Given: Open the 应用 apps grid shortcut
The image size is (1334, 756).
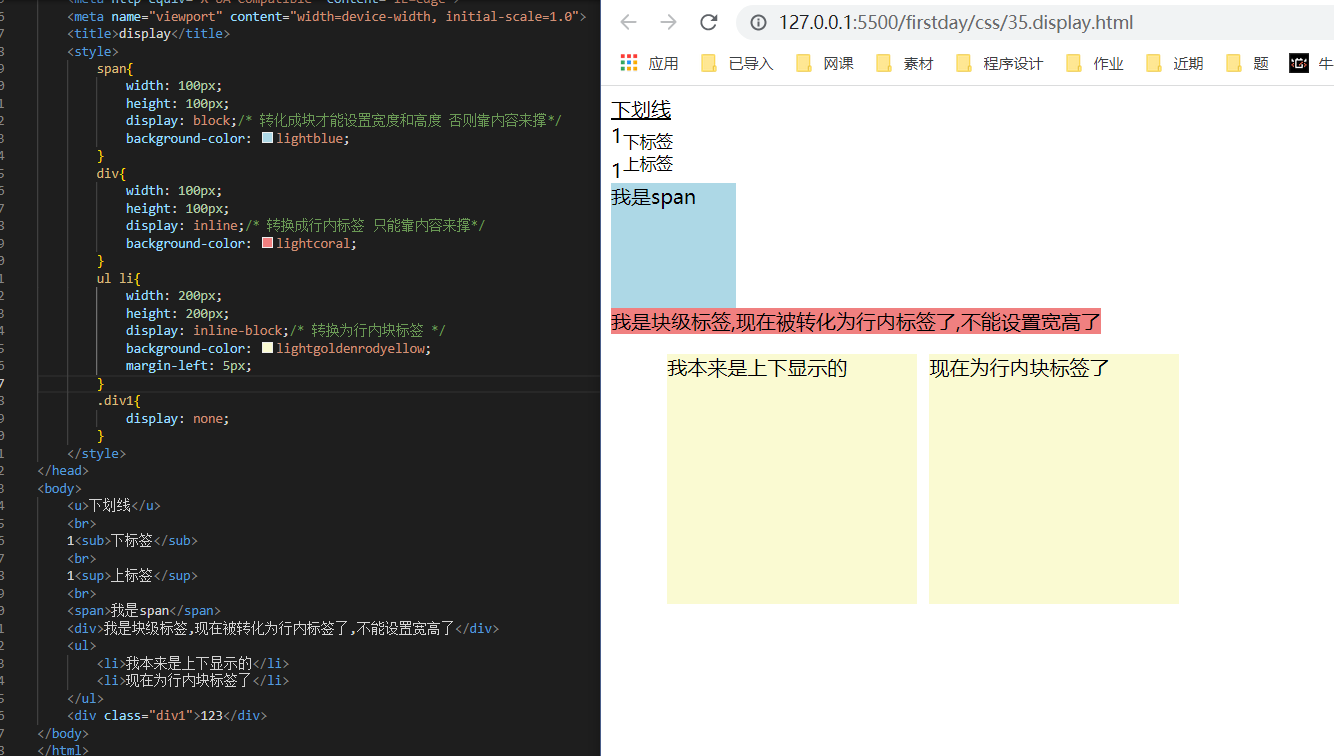Looking at the screenshot, I should coord(649,63).
